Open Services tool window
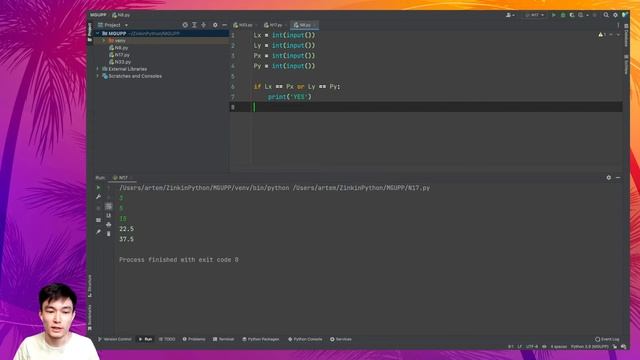This screenshot has height=360, width=640. pos(341,339)
